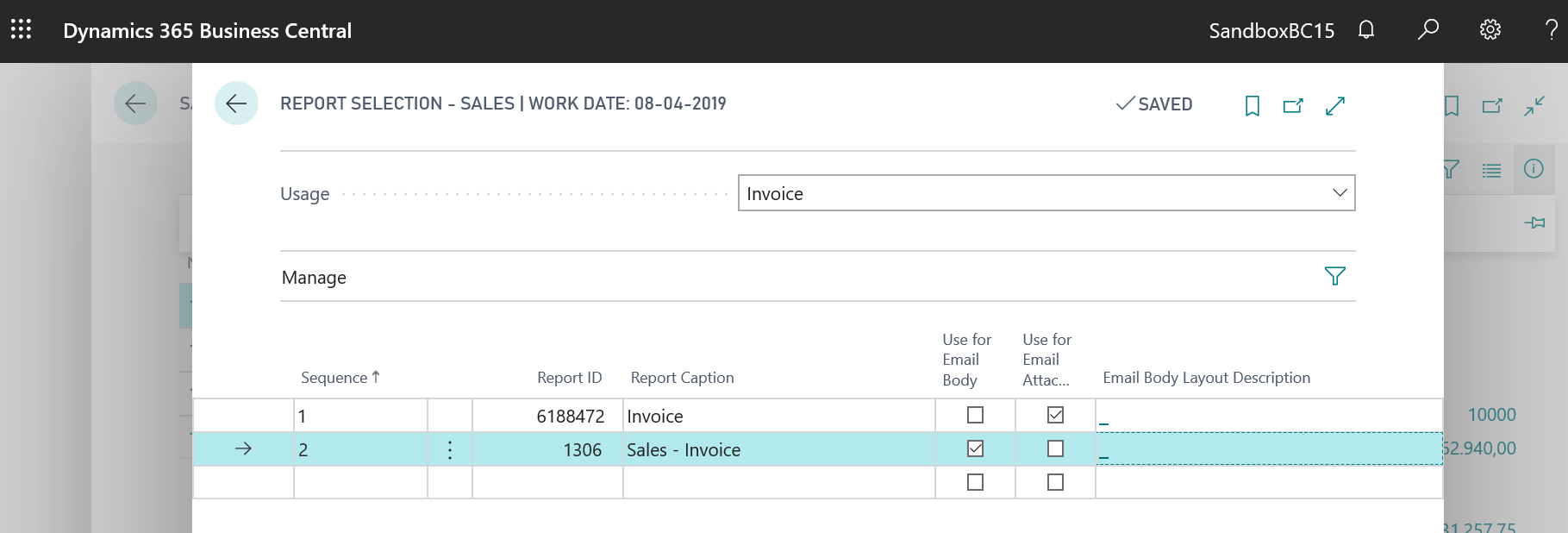Collapse the background page view
The width and height of the screenshot is (1568, 533).
[x=1534, y=106]
